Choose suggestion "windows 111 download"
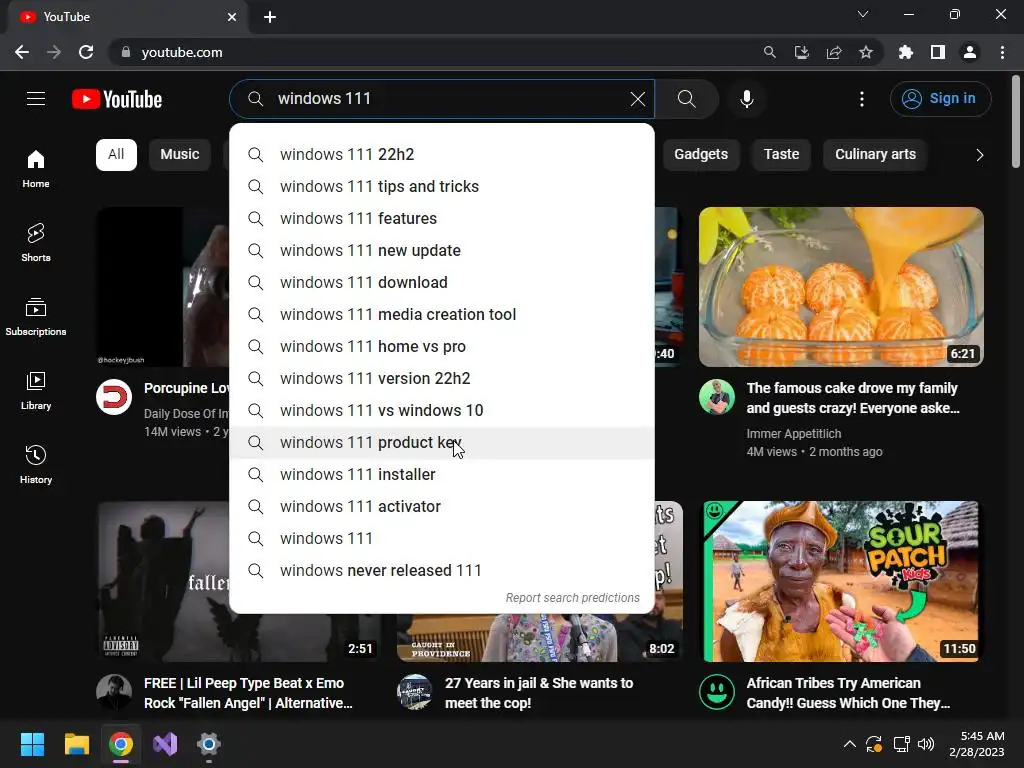 pyautogui.click(x=442, y=283)
